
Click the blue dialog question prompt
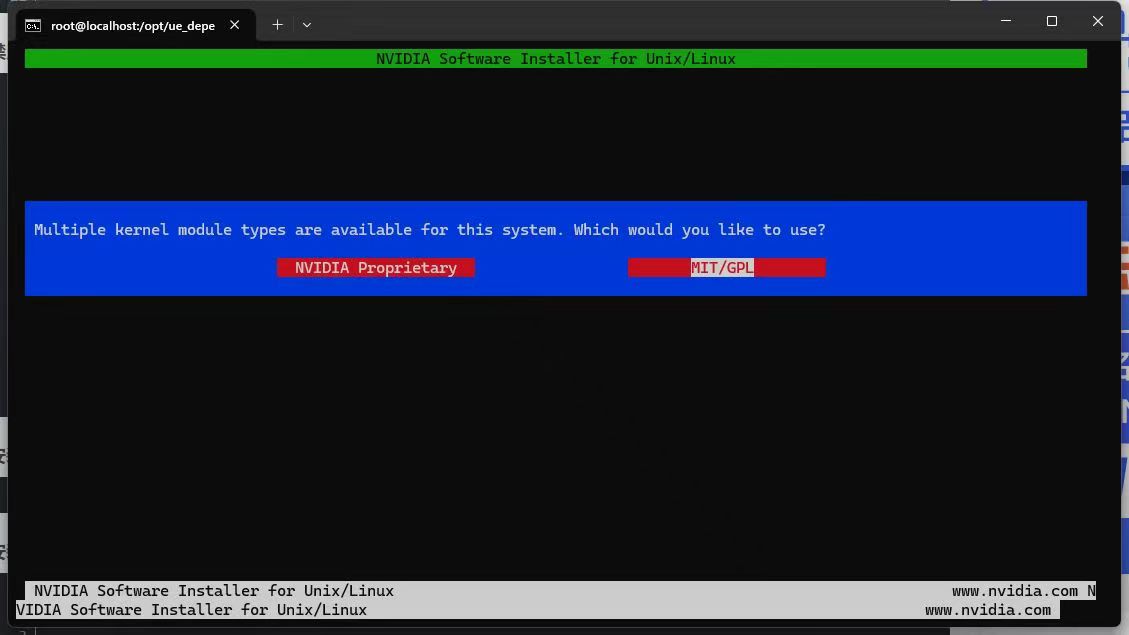coord(430,229)
